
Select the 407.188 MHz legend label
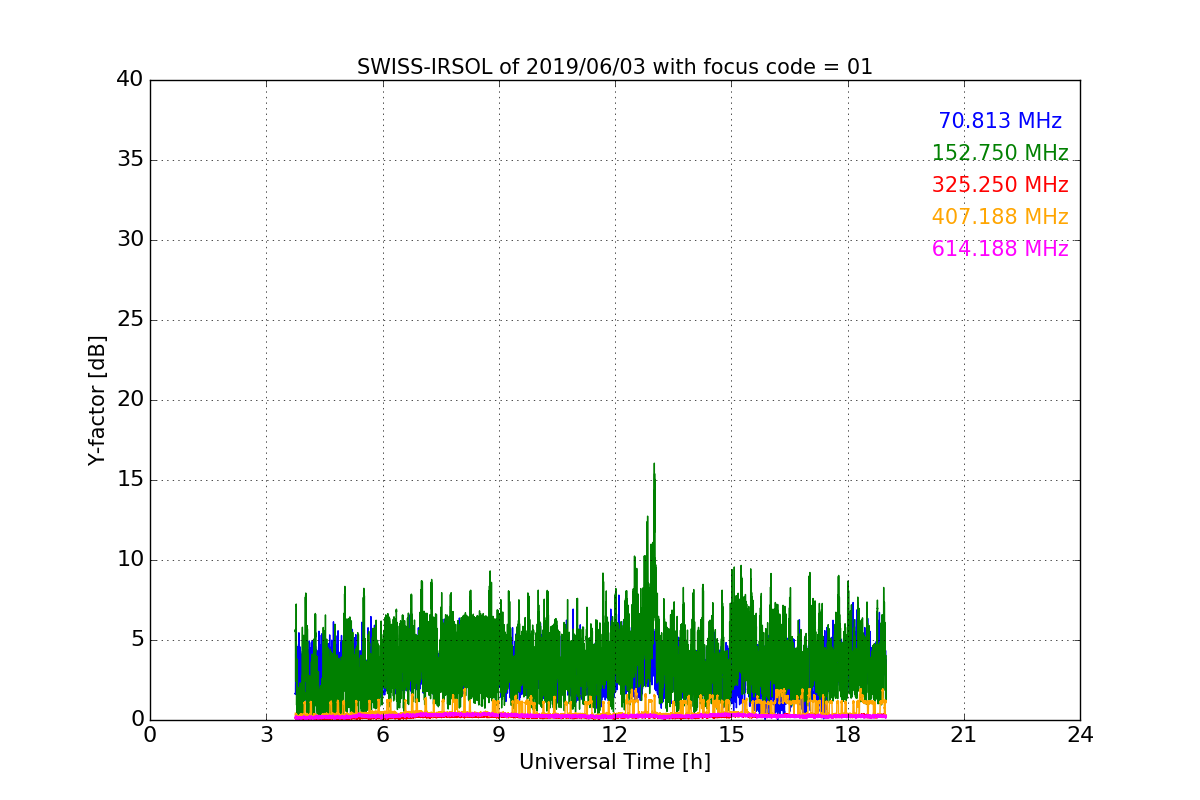pos(1000,217)
